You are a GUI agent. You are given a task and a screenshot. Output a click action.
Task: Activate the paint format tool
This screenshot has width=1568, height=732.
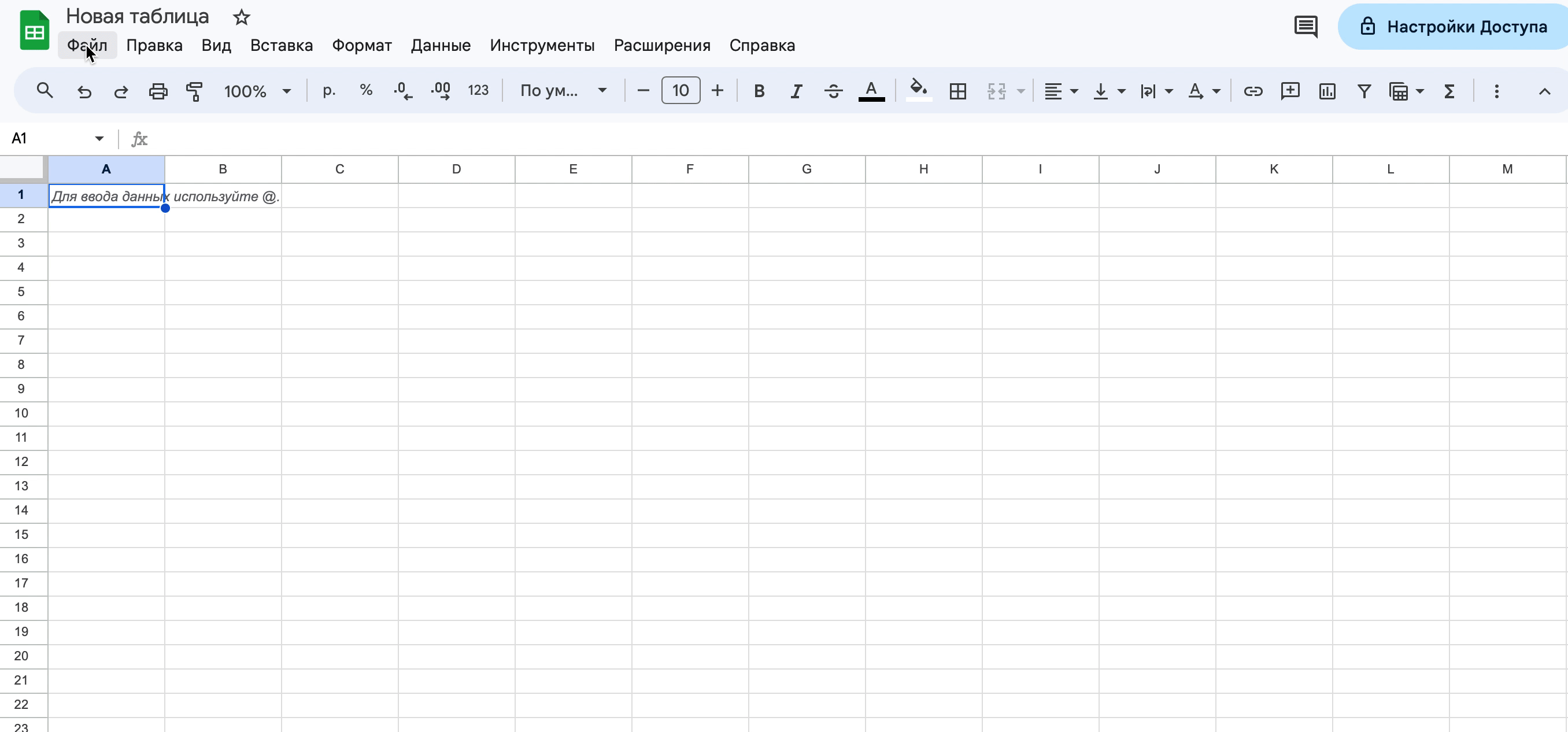195,91
